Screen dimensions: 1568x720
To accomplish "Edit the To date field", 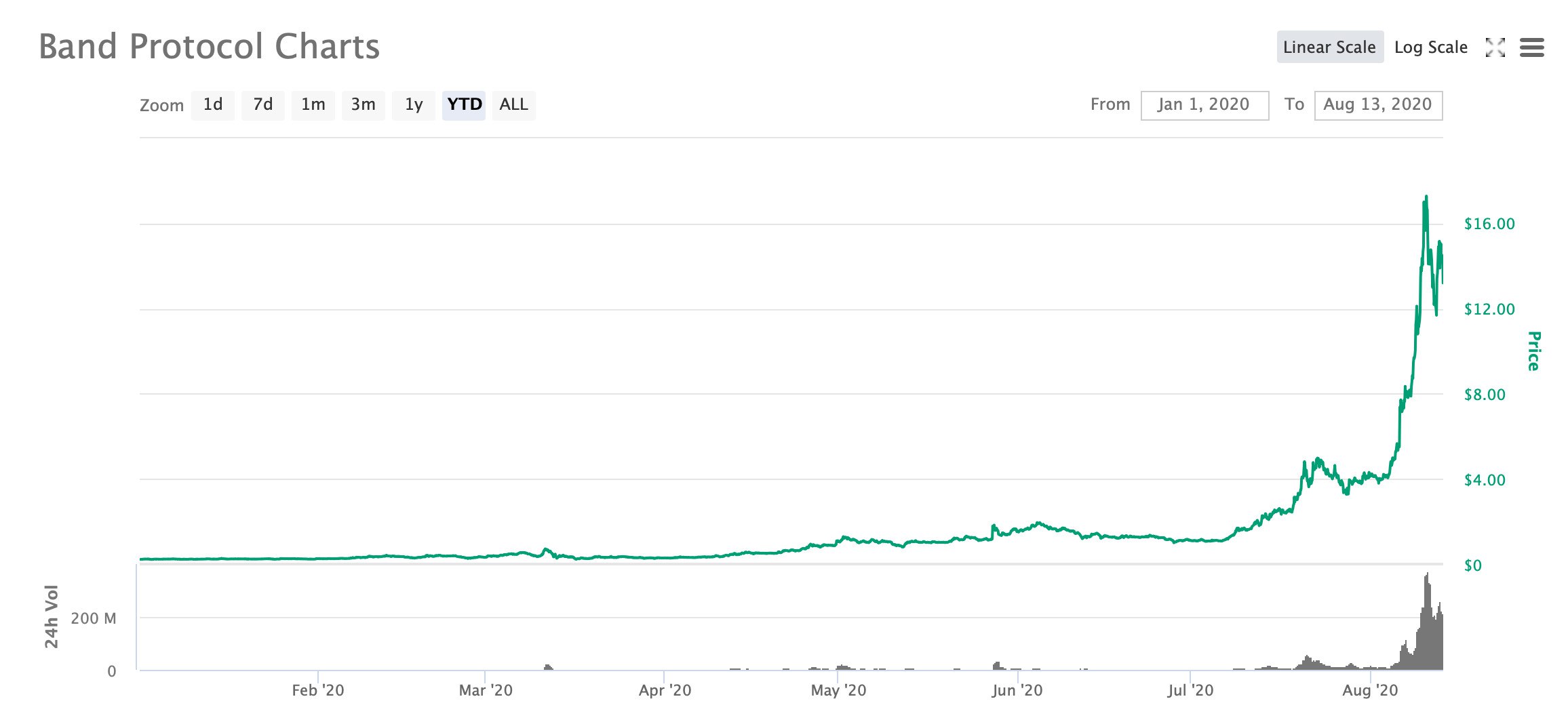I will 1378,105.
